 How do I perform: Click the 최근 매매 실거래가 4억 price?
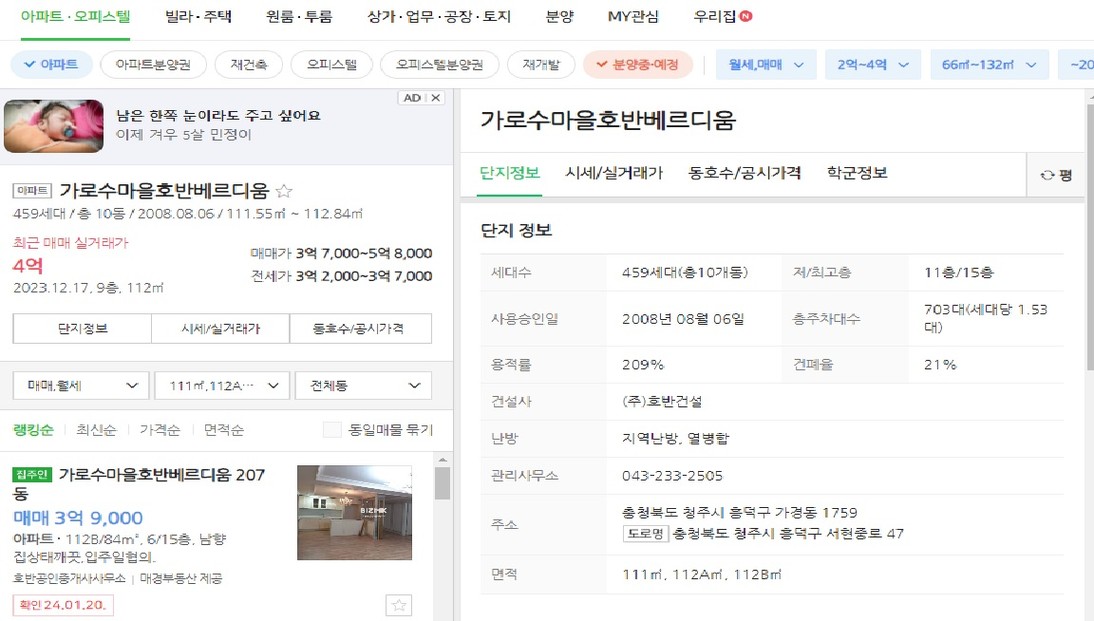click(29, 266)
